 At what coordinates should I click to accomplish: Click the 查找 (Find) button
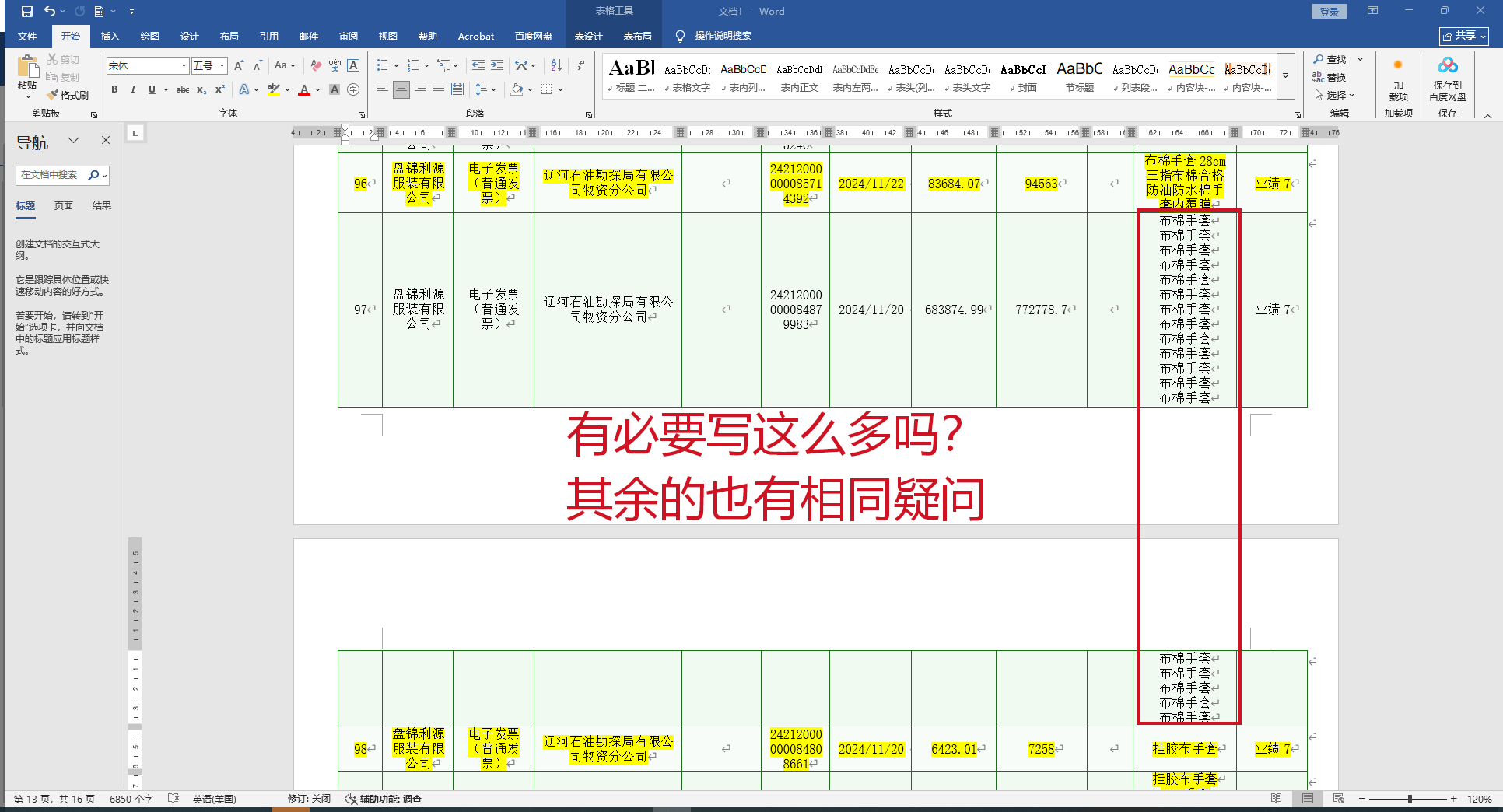coord(1330,59)
